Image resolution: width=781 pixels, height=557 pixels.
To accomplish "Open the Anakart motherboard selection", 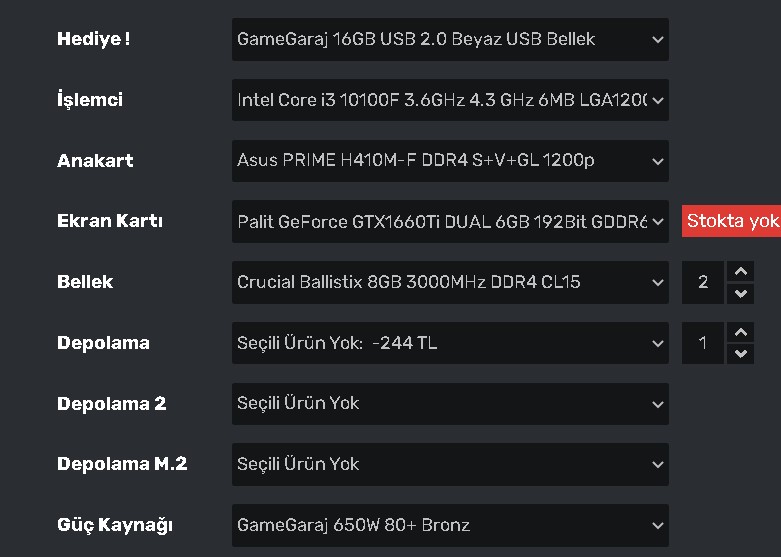I will [450, 161].
